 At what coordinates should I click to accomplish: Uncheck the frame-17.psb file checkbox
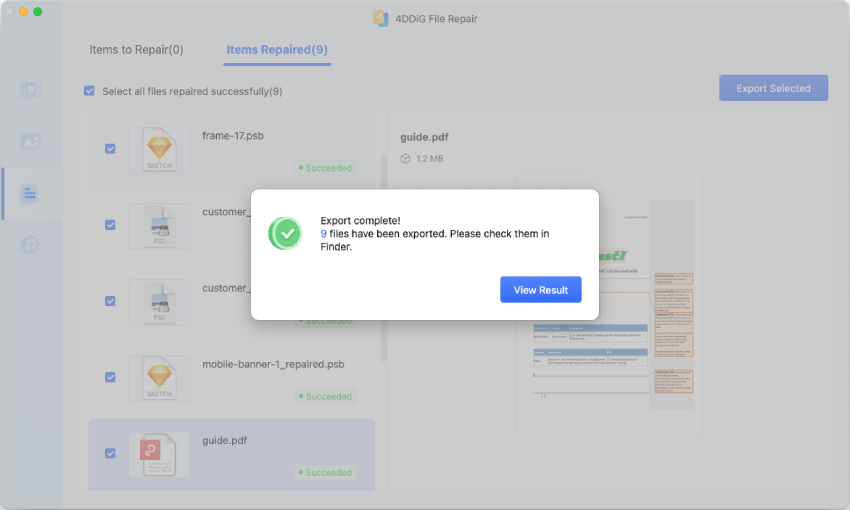point(110,149)
